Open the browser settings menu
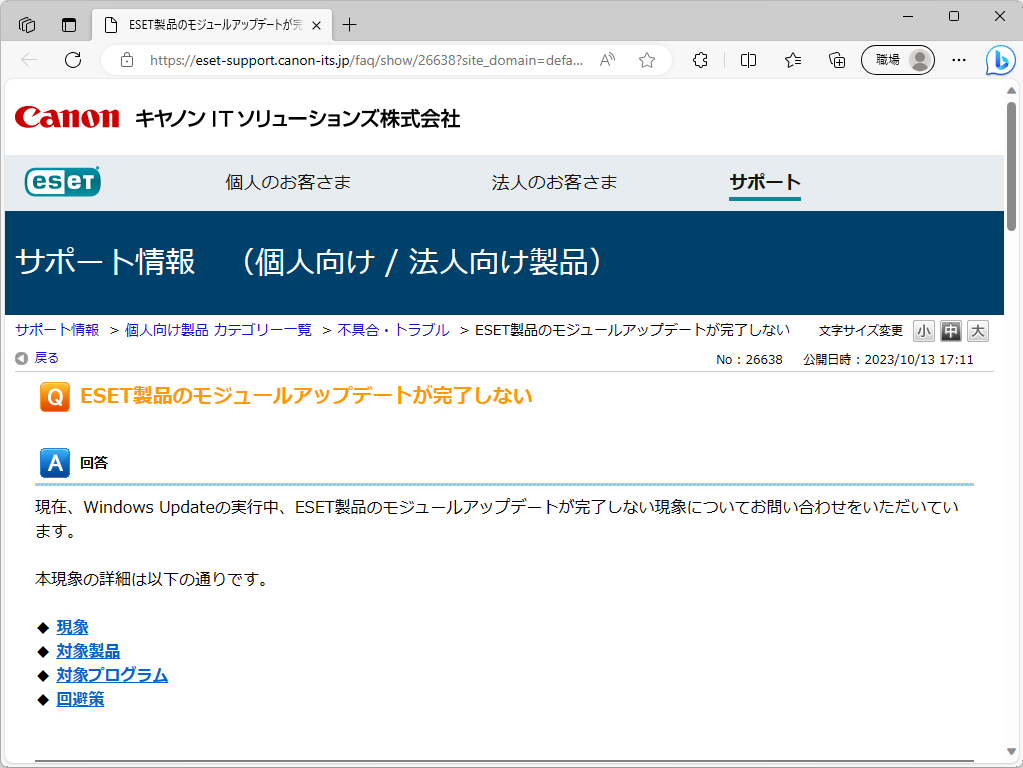1023x768 pixels. 958,60
